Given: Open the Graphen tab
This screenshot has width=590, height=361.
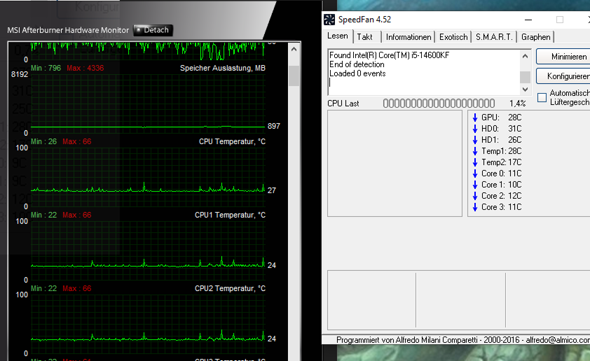Looking at the screenshot, I should coord(535,37).
